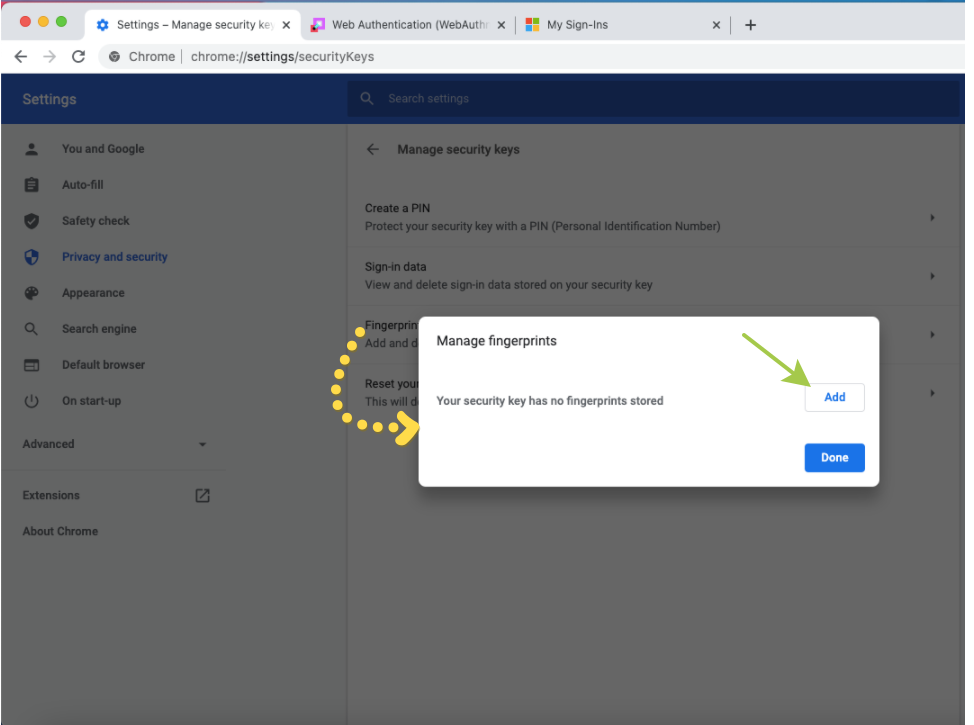Expand the Sign-in data row arrow
974x725 pixels.
(932, 276)
